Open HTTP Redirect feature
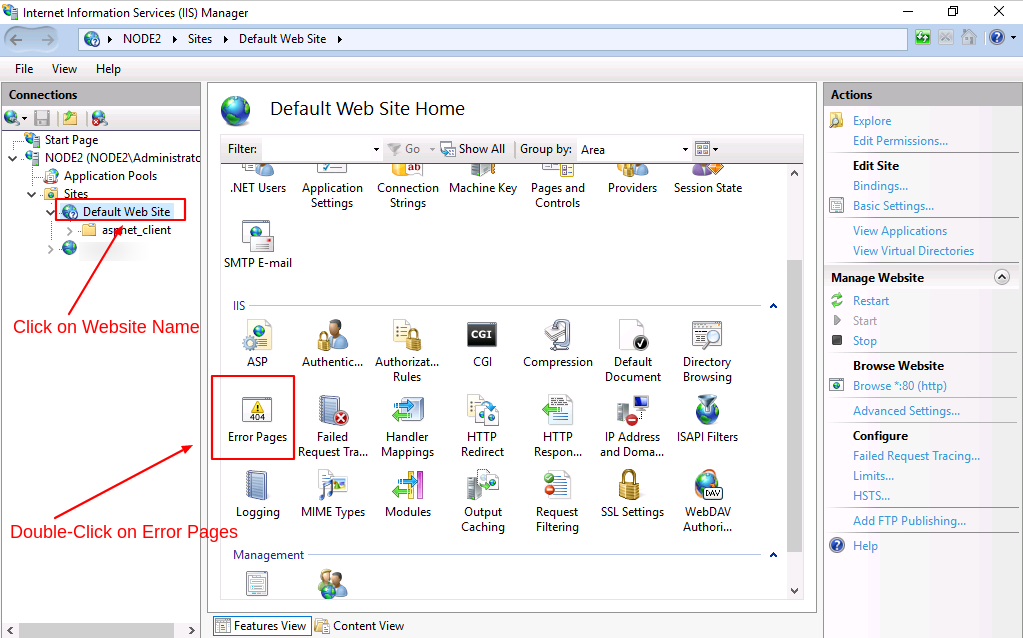The width and height of the screenshot is (1023, 638). tap(482, 426)
